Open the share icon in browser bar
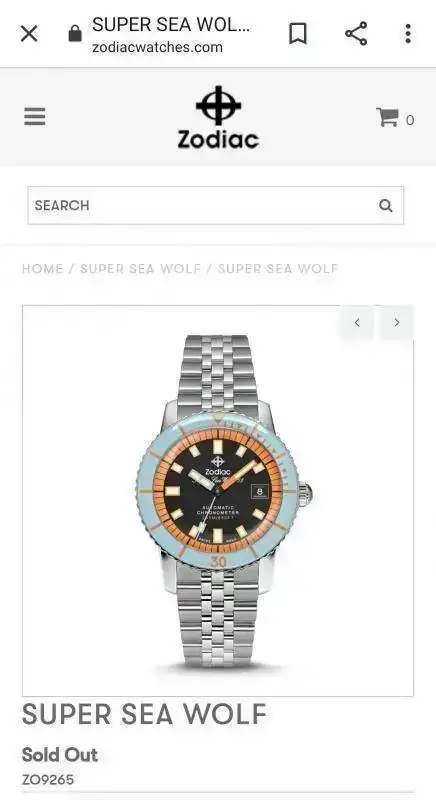 356,34
